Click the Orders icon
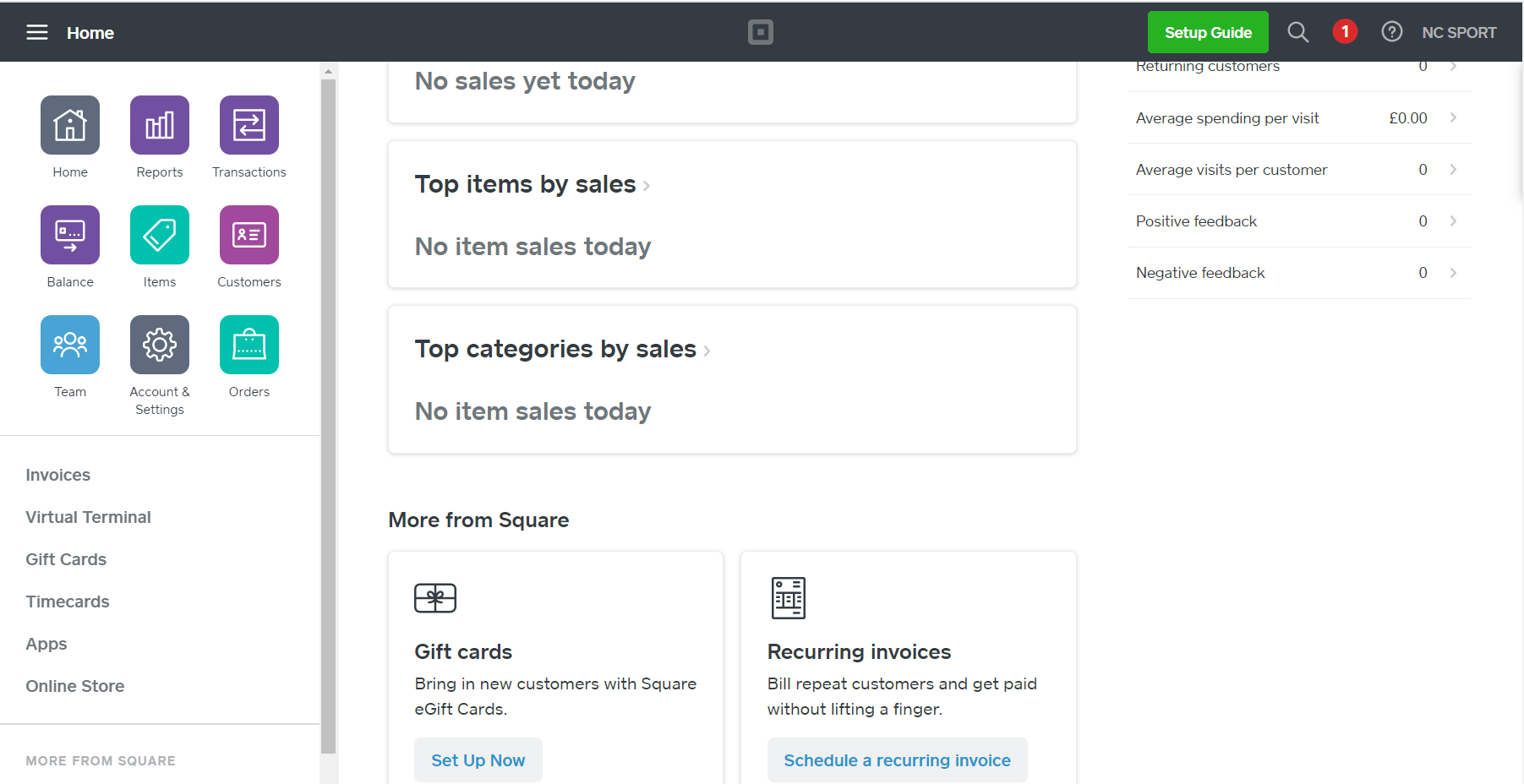 [x=249, y=345]
